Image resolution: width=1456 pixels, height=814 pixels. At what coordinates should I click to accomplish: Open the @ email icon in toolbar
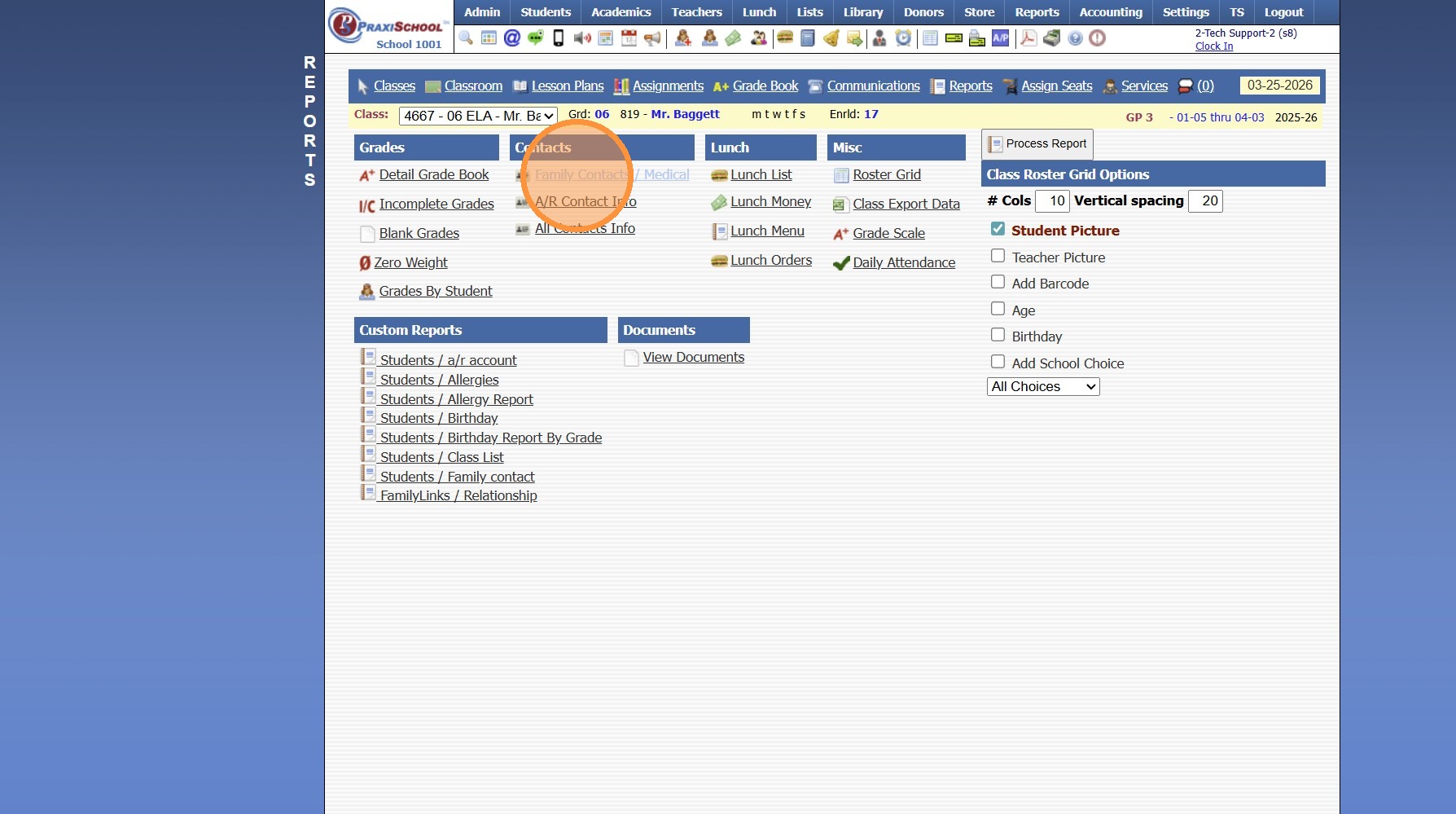(512, 38)
